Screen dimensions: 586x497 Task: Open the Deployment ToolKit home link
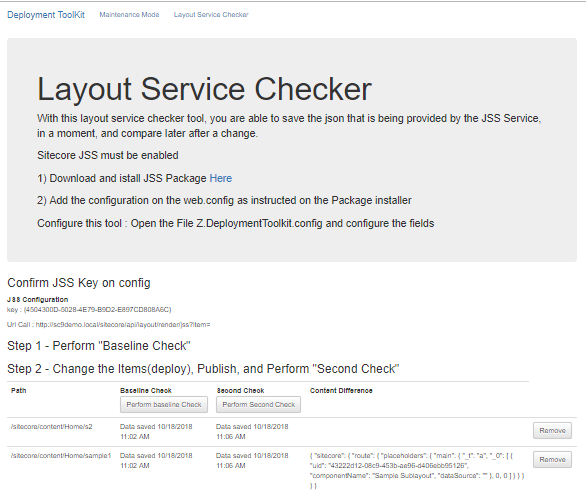click(x=46, y=15)
